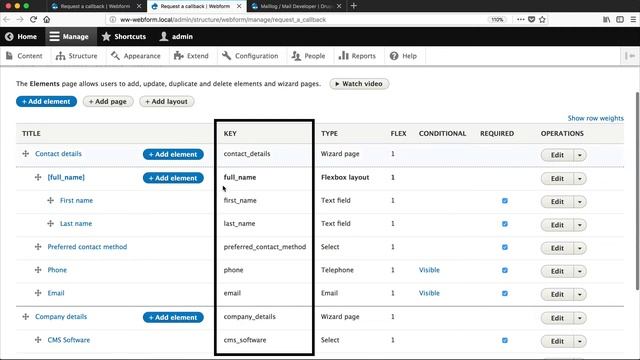The height and width of the screenshot is (360, 640).
Task: Click Edit button for Email row
Action: [557, 294]
